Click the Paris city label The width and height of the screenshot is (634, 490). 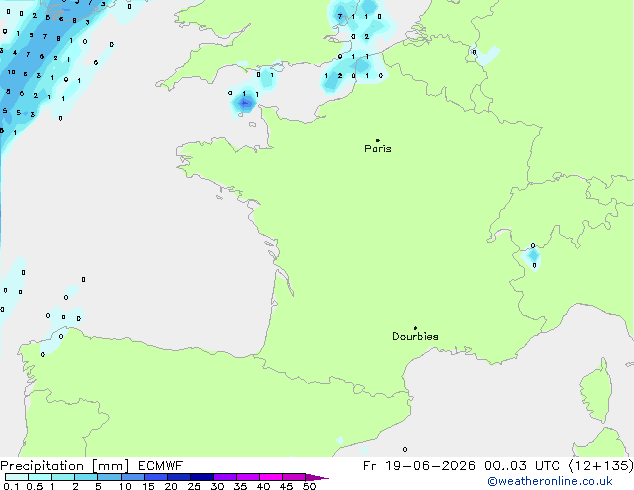[x=378, y=149]
